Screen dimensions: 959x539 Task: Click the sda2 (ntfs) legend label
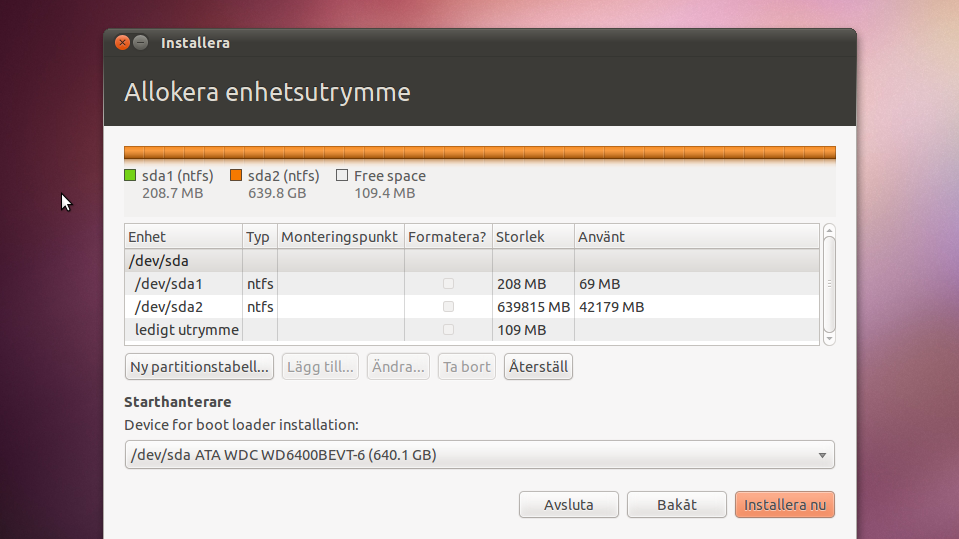click(x=284, y=176)
